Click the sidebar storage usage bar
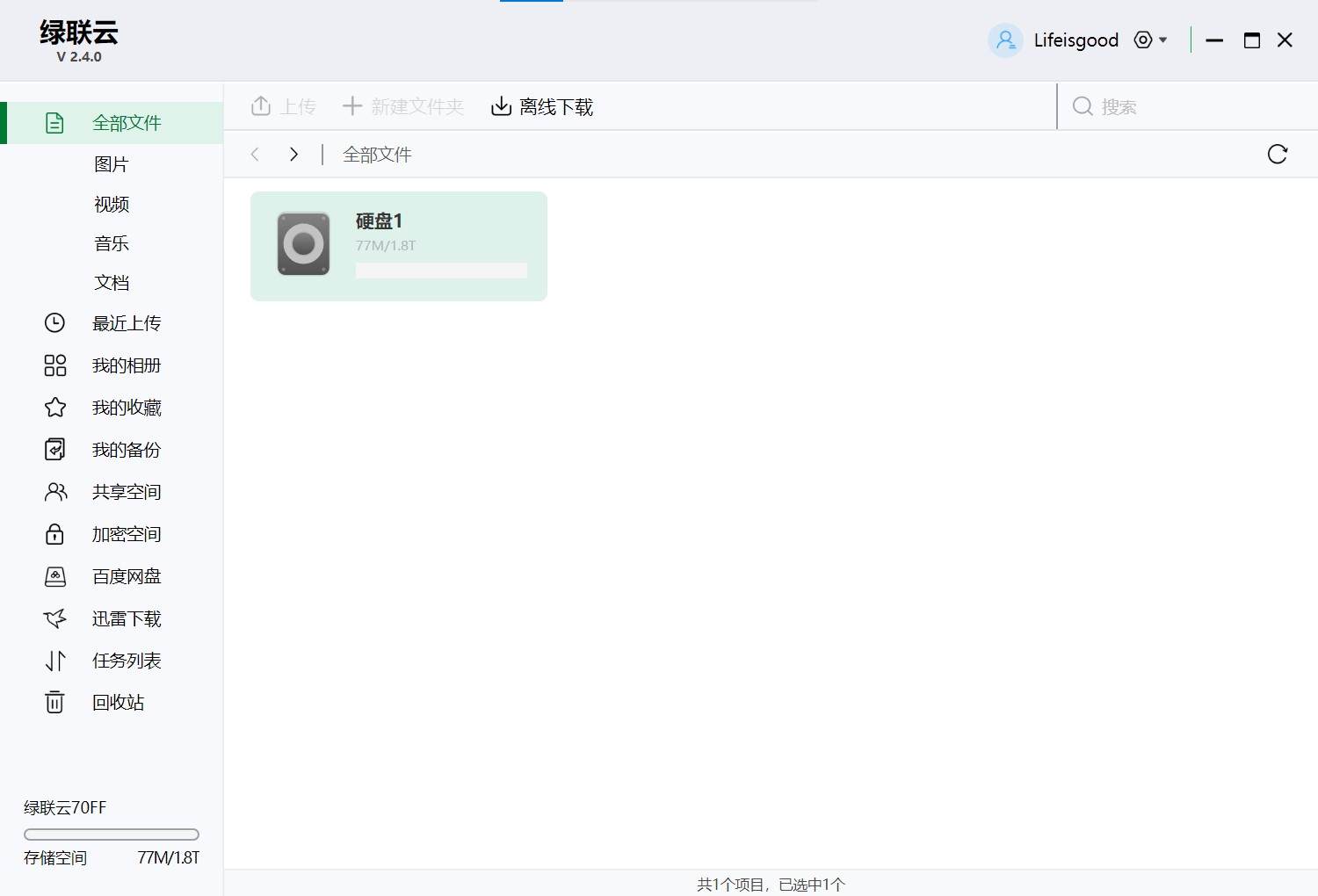This screenshot has width=1318, height=896. click(112, 835)
